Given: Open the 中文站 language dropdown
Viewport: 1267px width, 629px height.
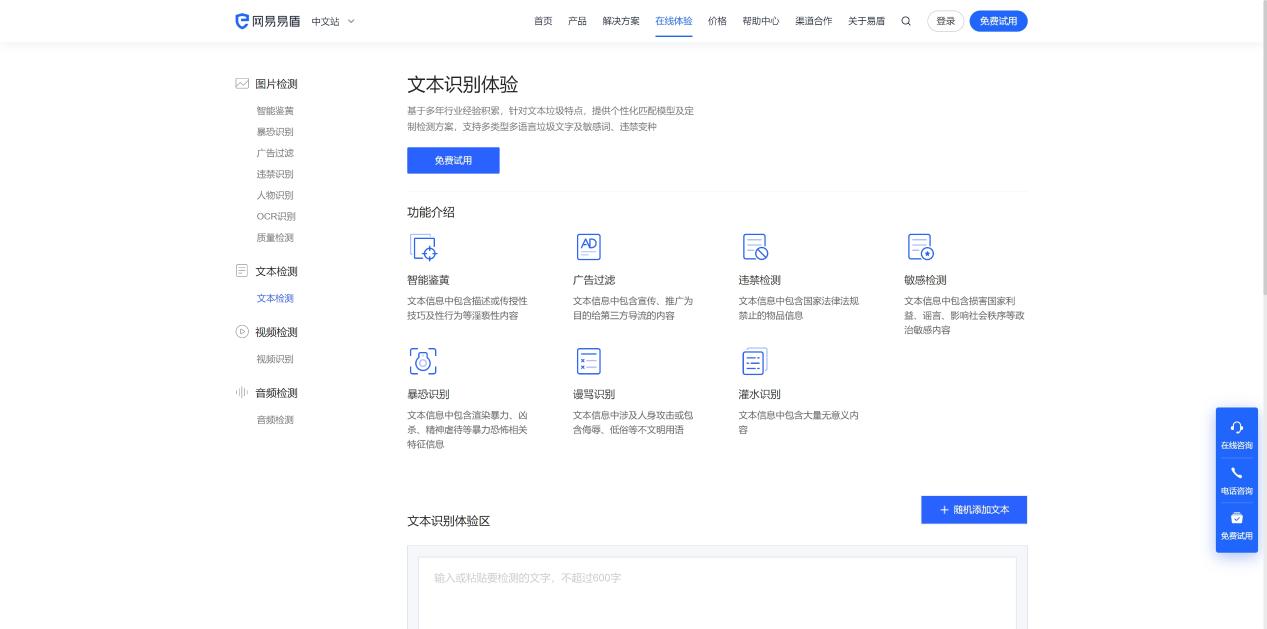Looking at the screenshot, I should (x=333, y=21).
